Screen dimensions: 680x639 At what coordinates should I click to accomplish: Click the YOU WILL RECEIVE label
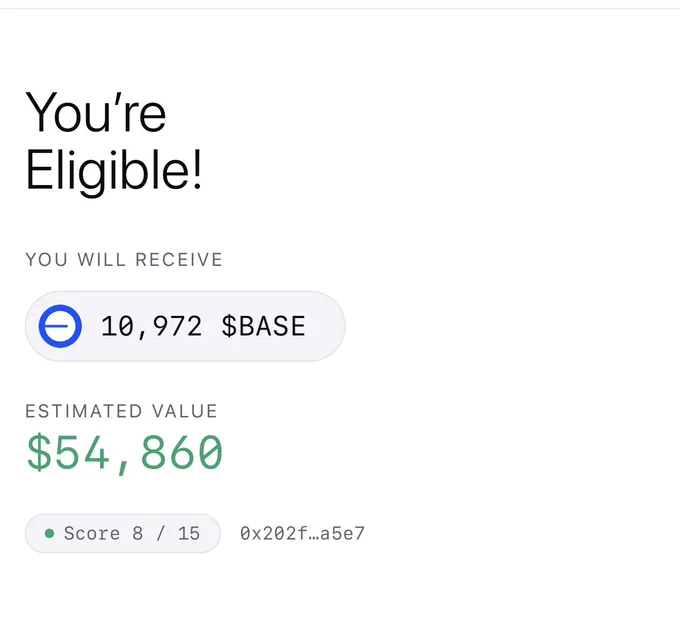coord(124,260)
